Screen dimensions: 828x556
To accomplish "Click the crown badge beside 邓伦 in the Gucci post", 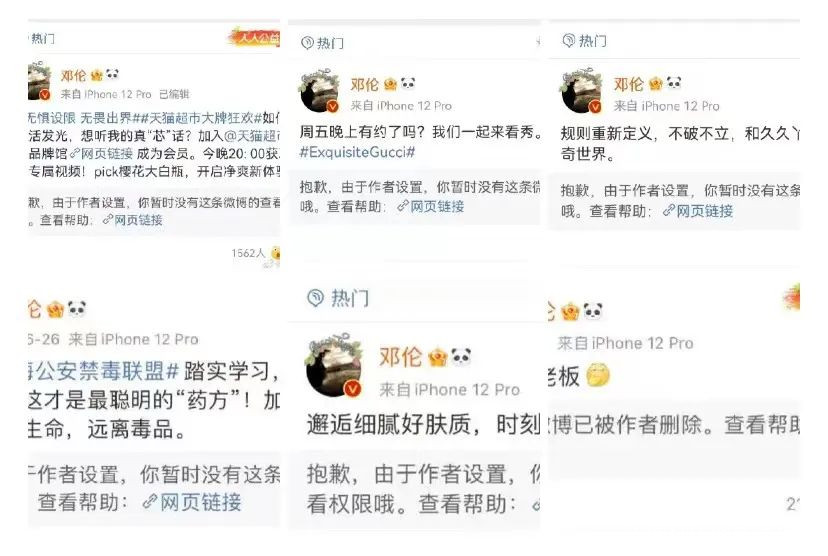I will click(390, 84).
